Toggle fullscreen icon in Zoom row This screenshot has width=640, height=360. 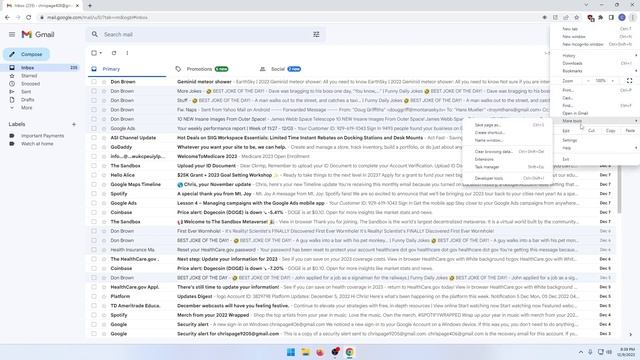[x=629, y=81]
